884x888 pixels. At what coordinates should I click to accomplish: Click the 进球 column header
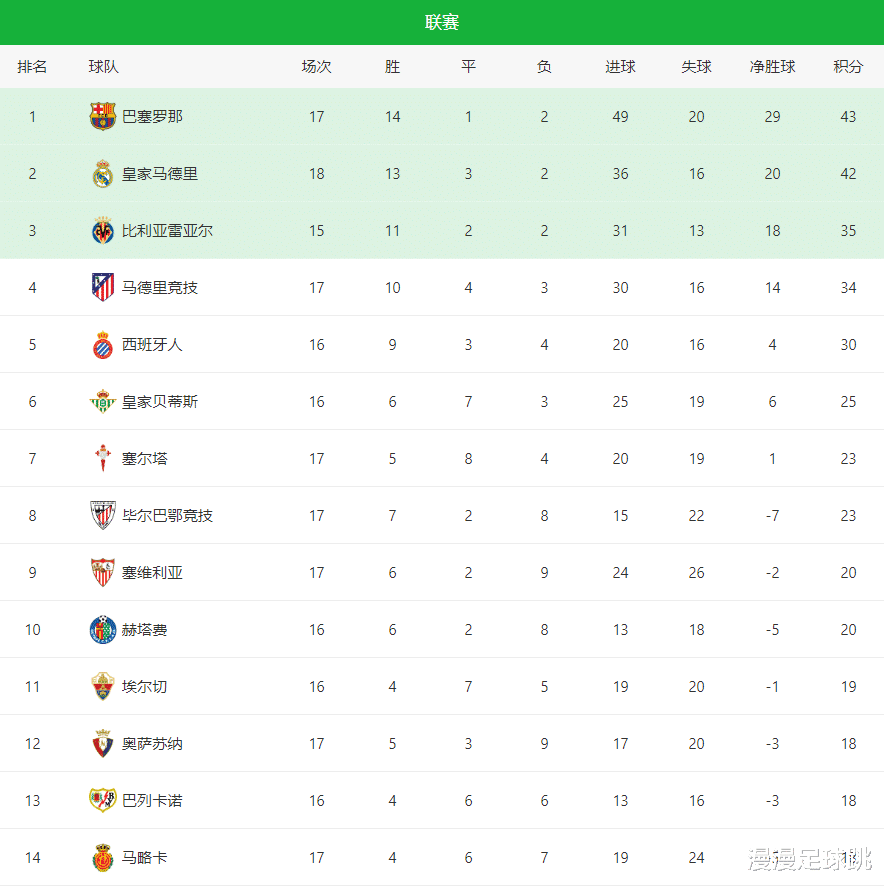coord(620,67)
